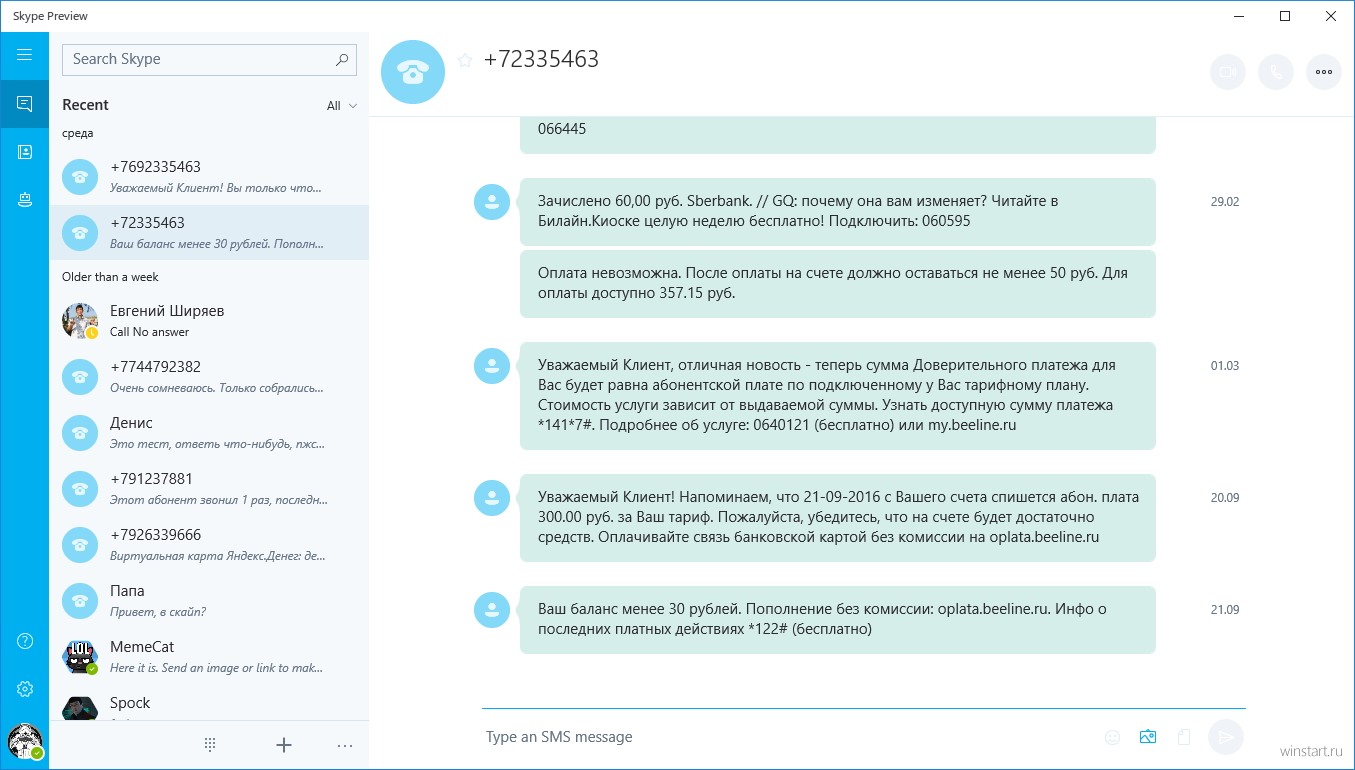
Task: Click the 21.09 date stamp
Action: (1225, 610)
